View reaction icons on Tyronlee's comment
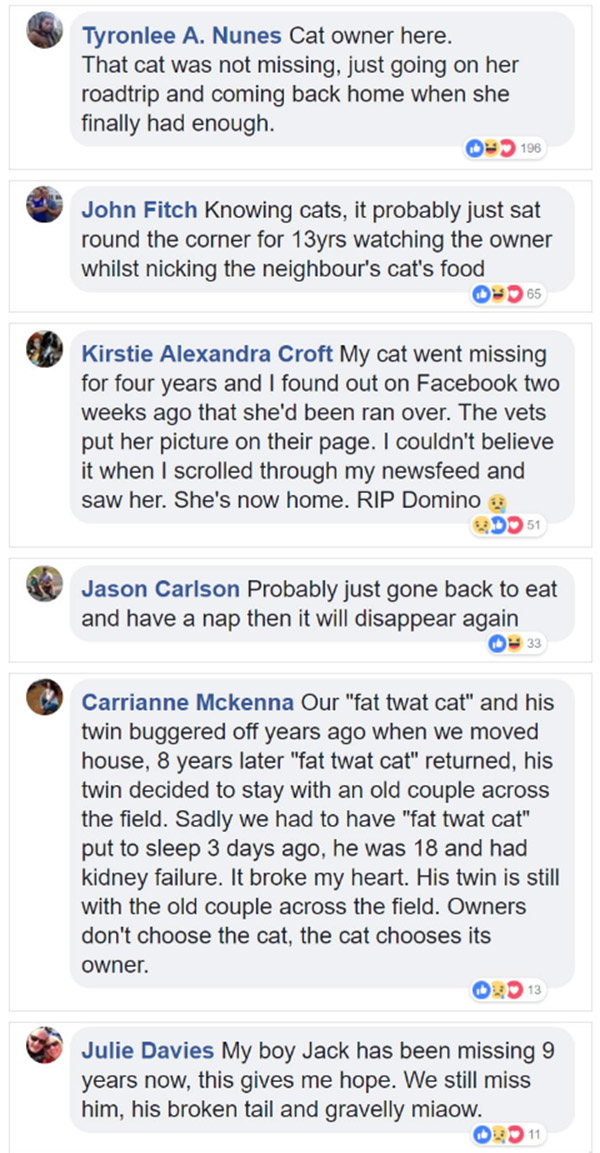Image resolution: width=600 pixels, height=1153 pixels. point(490,149)
